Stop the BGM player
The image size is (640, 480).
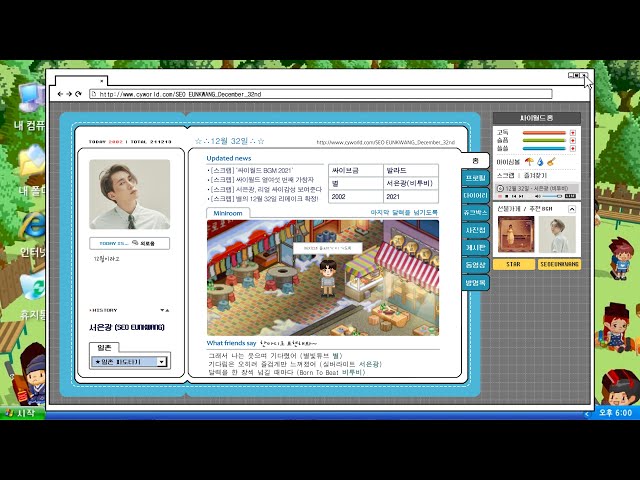pyautogui.click(x=507, y=196)
